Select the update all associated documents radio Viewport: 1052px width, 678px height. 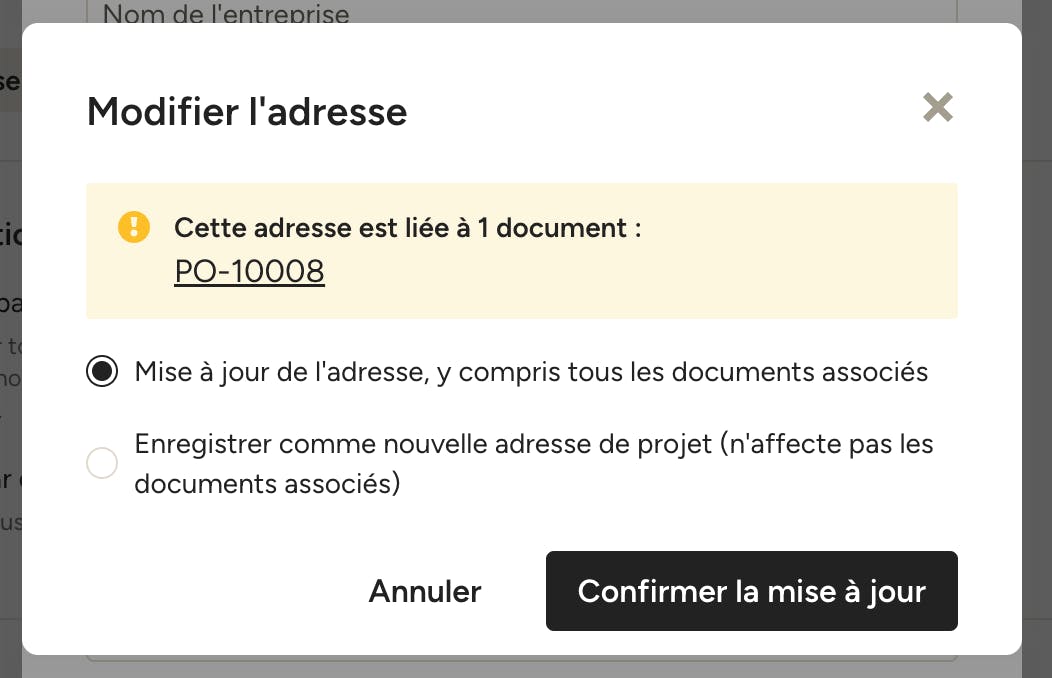[102, 372]
